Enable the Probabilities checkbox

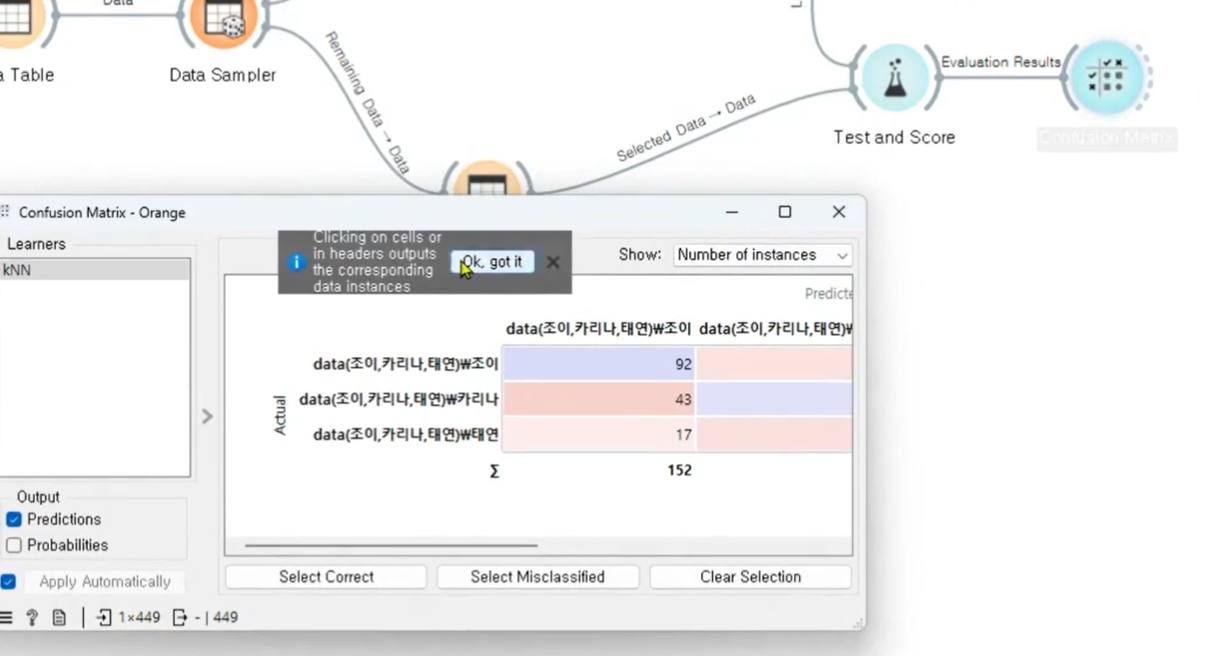click(14, 546)
